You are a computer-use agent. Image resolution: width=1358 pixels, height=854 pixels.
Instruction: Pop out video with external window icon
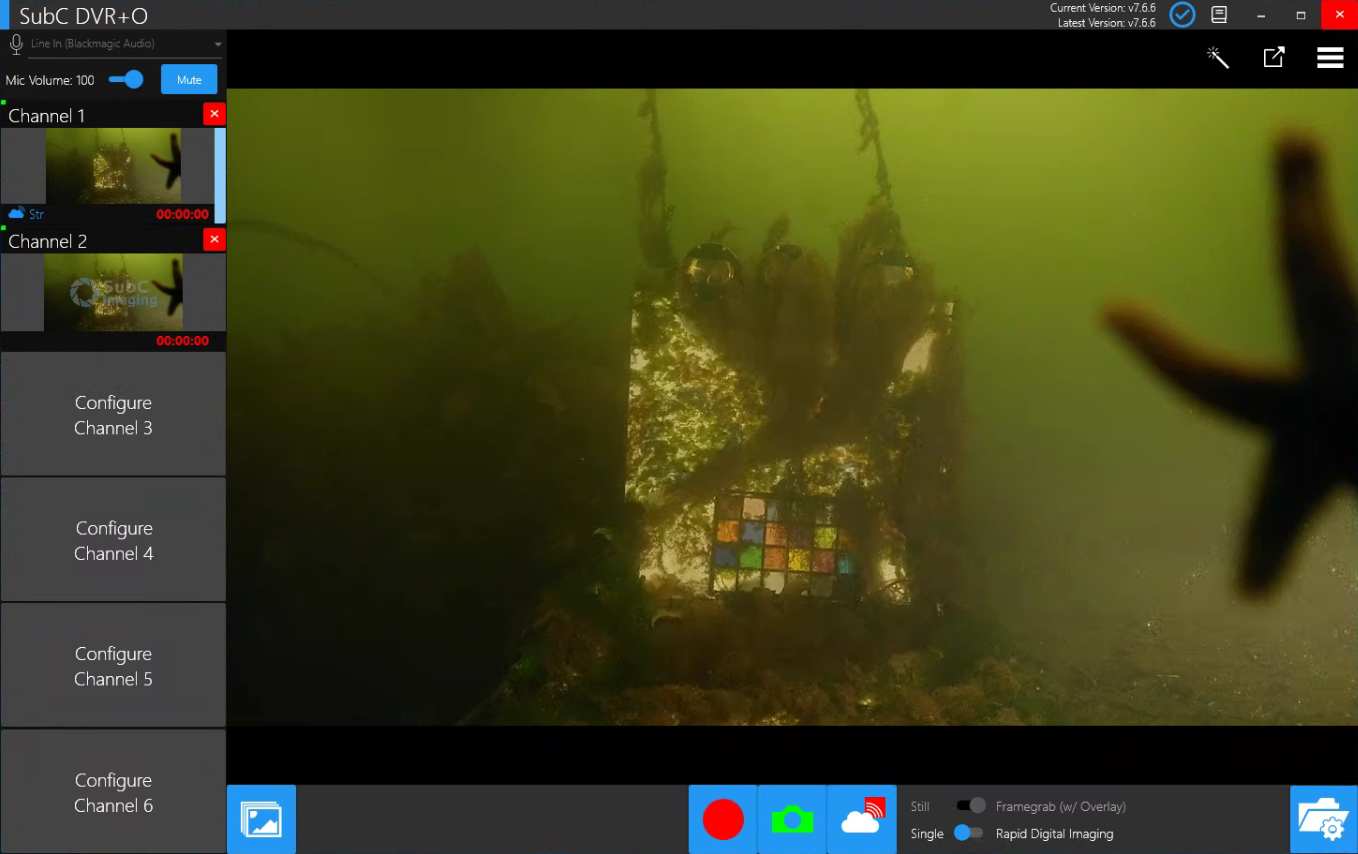click(1273, 58)
